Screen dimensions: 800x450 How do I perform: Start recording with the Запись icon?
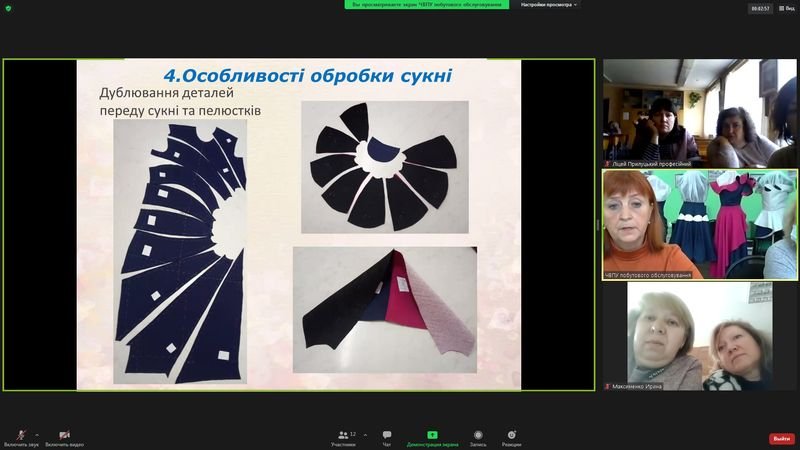tap(478, 437)
